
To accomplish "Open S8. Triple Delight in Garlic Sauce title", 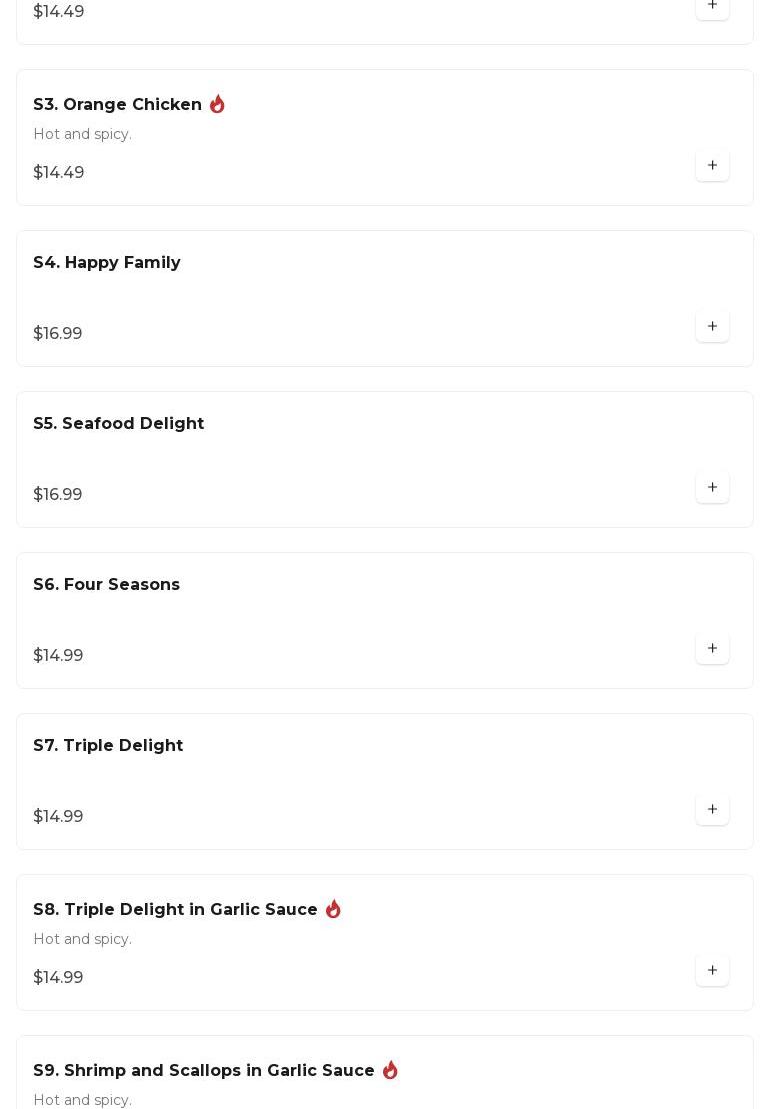I will coord(175,909).
